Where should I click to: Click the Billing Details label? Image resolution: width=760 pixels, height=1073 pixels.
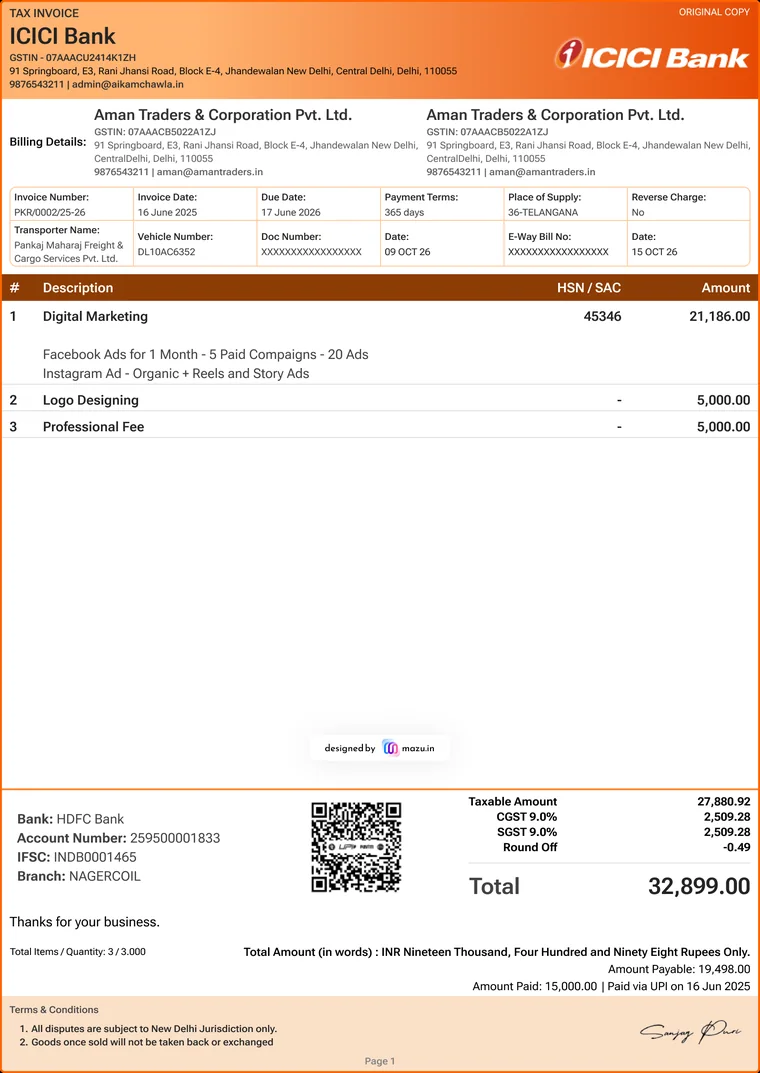click(48, 142)
